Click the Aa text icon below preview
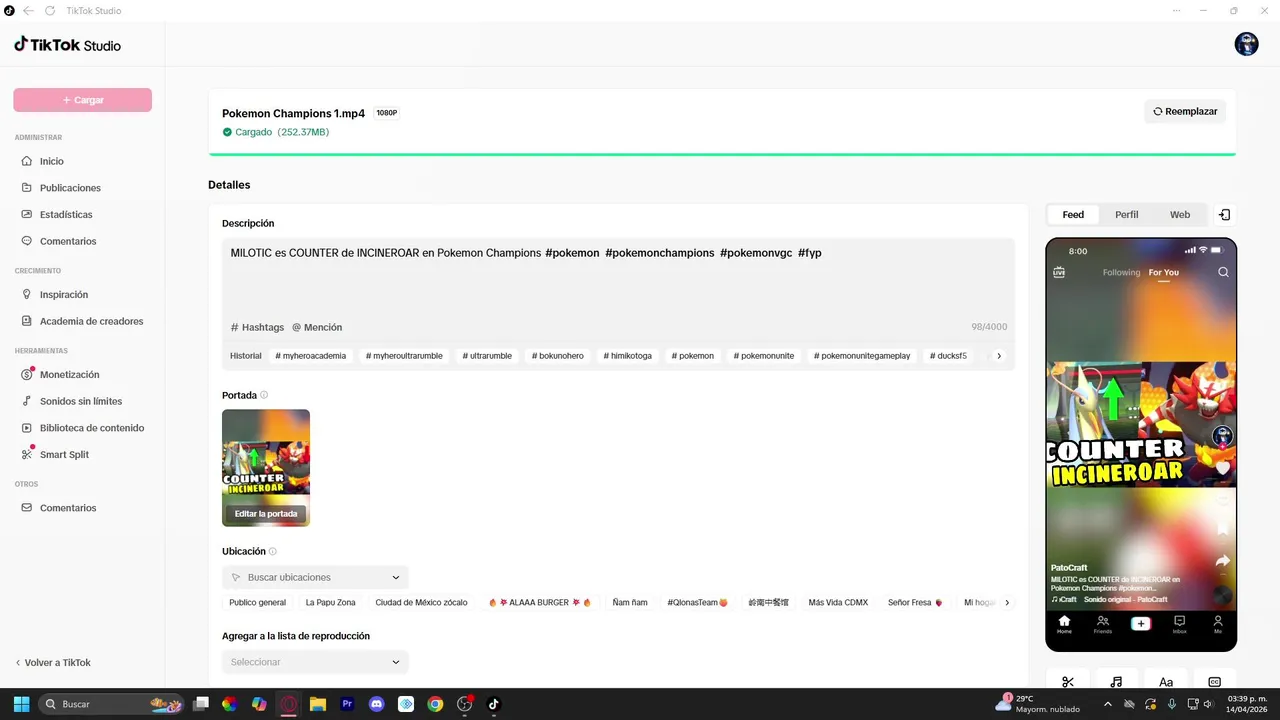The height and width of the screenshot is (720, 1280). pyautogui.click(x=1166, y=682)
